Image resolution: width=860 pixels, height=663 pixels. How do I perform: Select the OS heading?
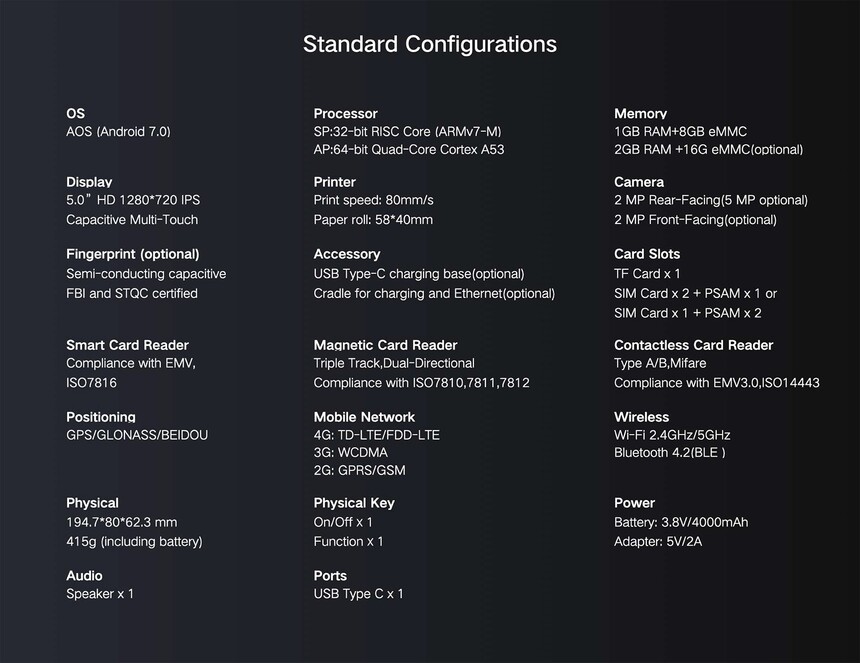[x=76, y=114]
